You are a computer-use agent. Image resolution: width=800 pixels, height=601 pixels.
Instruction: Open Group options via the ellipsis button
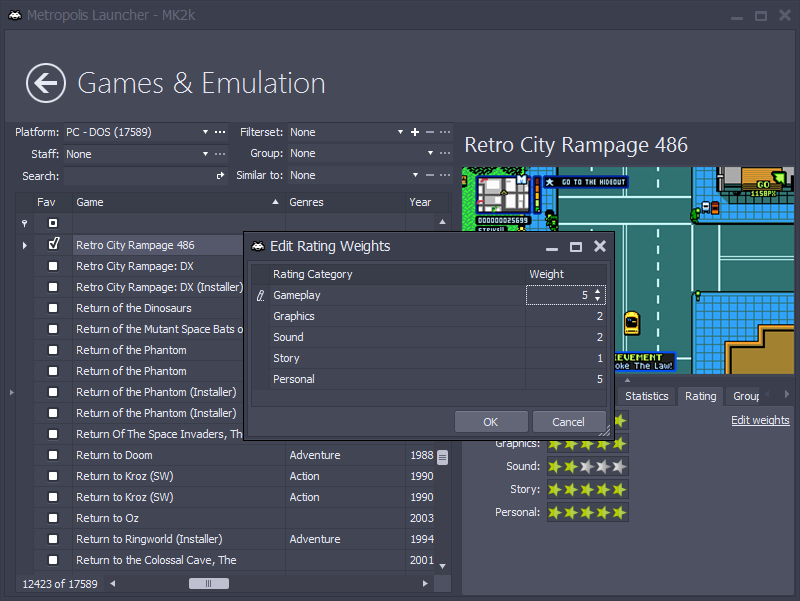445,153
